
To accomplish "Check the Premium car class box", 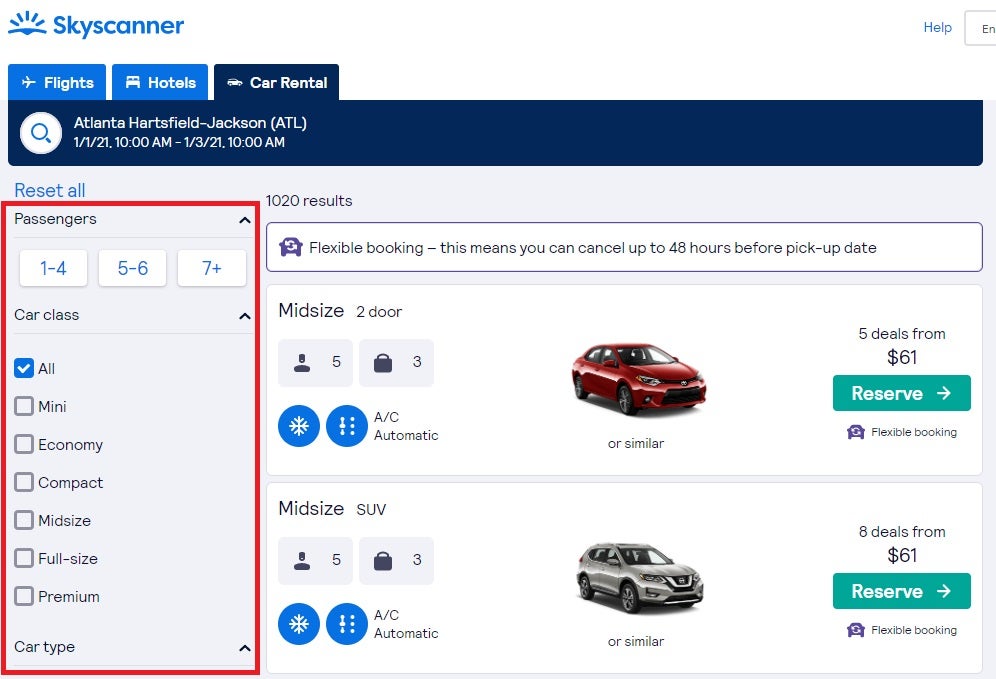I will pyautogui.click(x=24, y=596).
